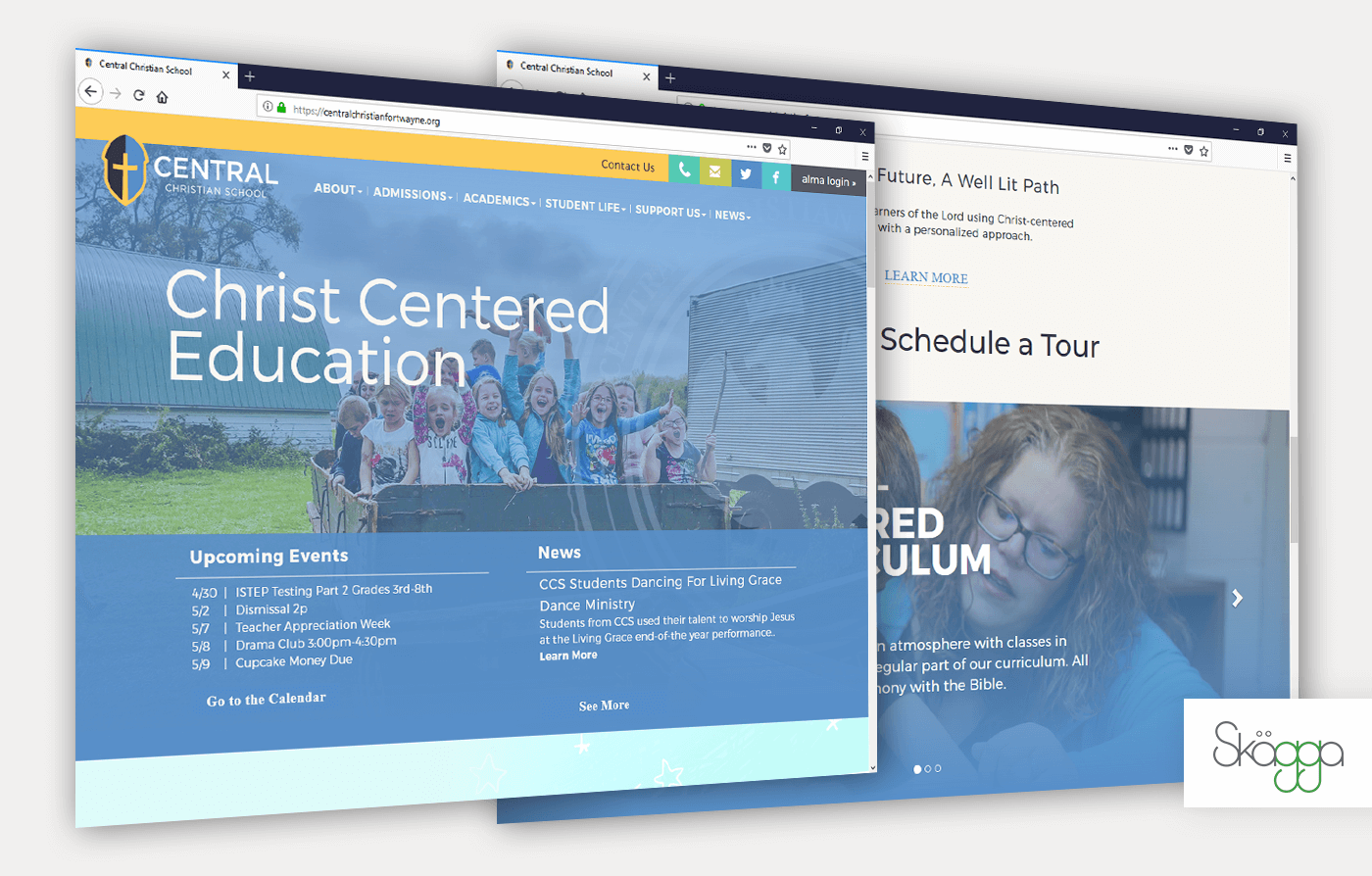Screen dimensions: 1372x876
Task: Follow the Go to the Calendar link
Action: [x=267, y=700]
